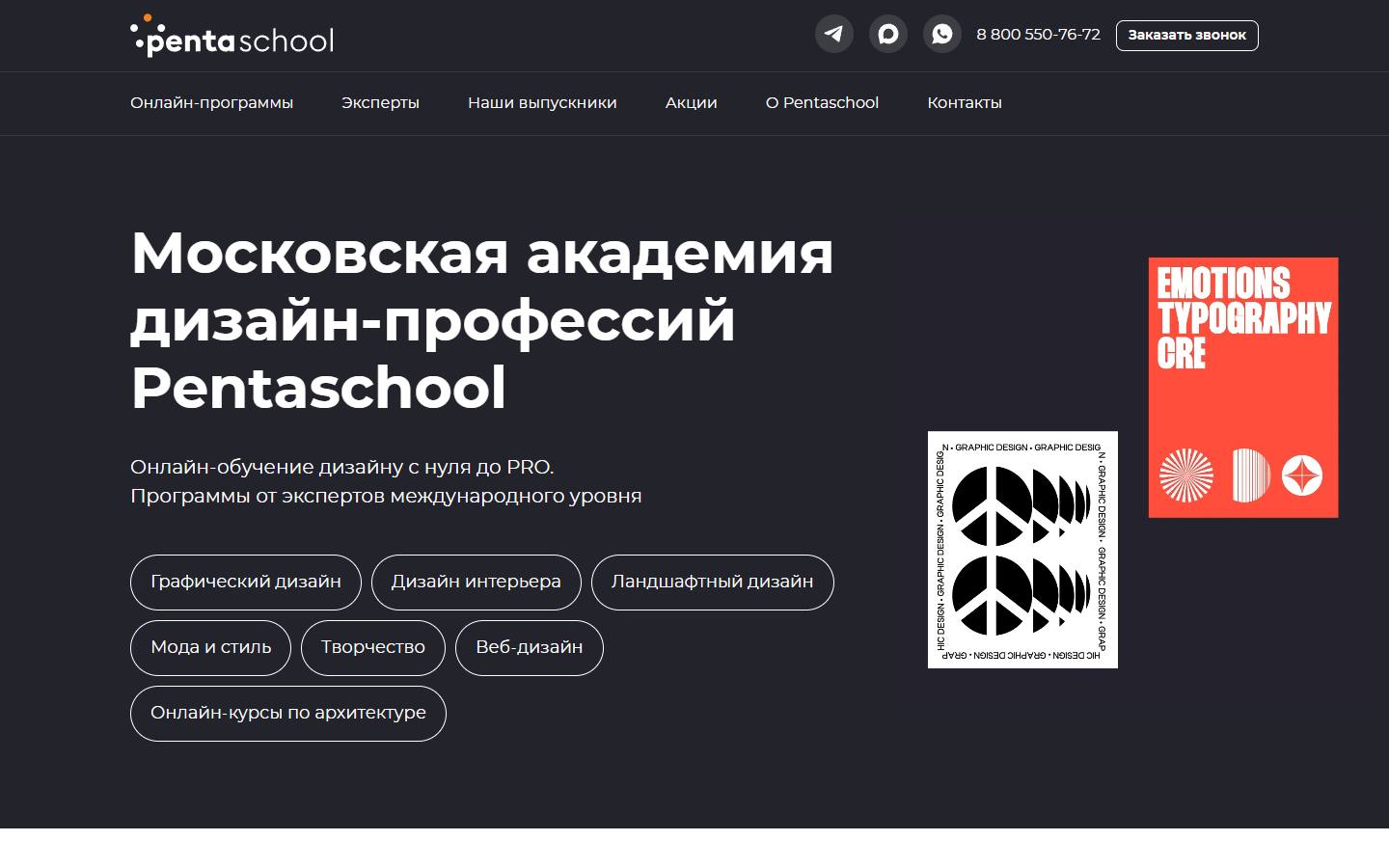Click the "Заказать звонок" button

(x=1187, y=36)
